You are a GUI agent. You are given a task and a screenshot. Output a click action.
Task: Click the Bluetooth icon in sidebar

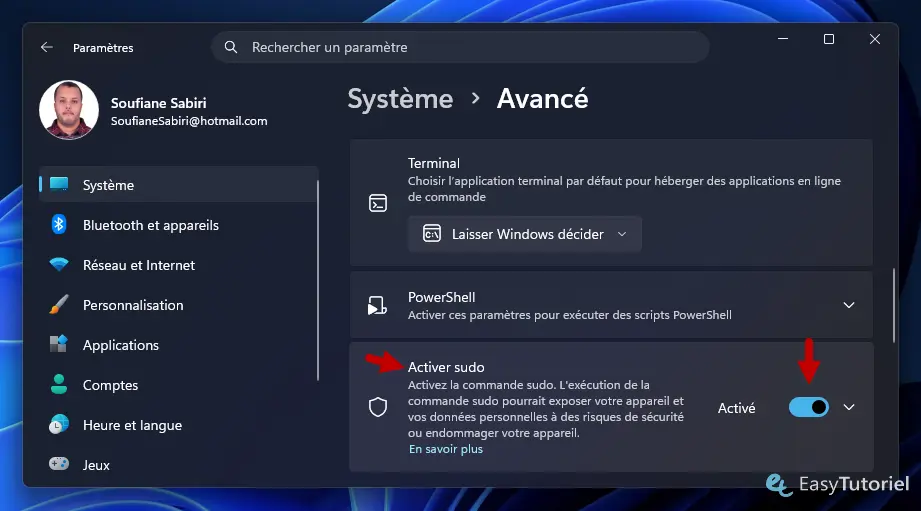click(x=59, y=224)
